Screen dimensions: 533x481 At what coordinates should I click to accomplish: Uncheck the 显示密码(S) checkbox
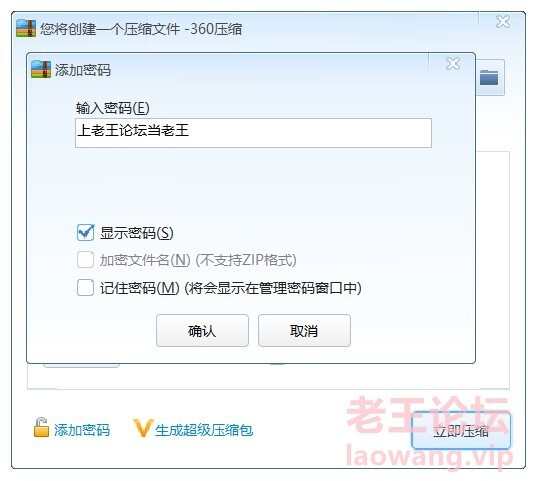coord(85,233)
